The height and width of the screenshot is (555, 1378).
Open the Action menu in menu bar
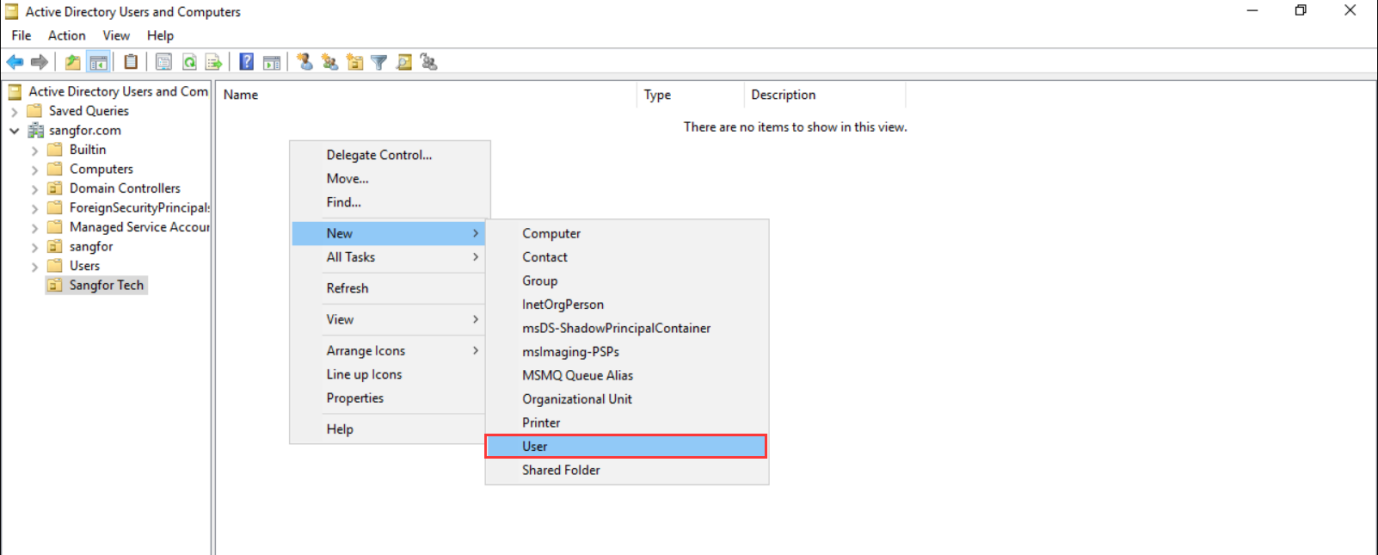pos(67,36)
